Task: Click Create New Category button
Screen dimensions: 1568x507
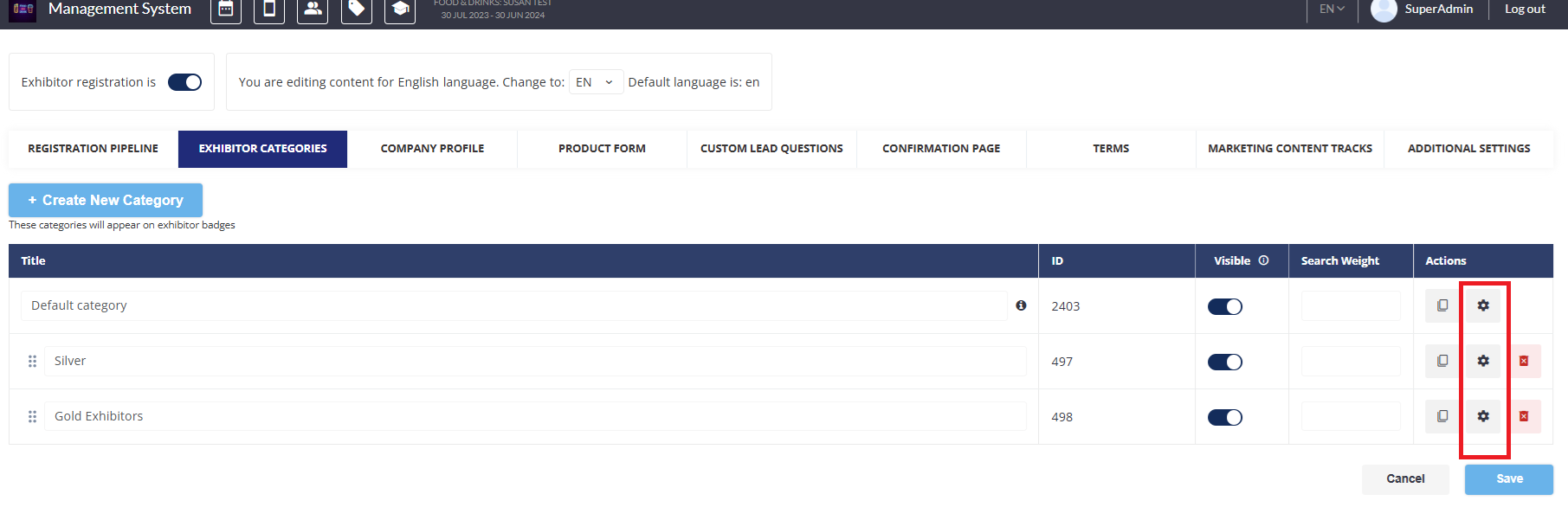Action: click(x=106, y=200)
